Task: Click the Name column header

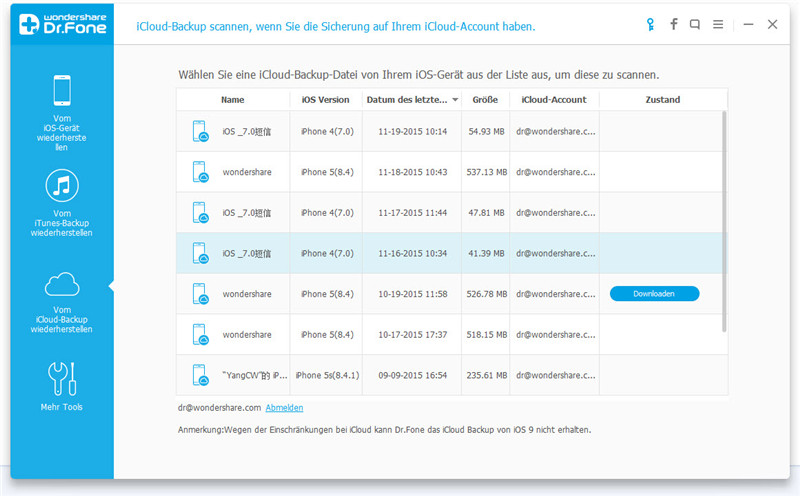Action: (x=233, y=100)
